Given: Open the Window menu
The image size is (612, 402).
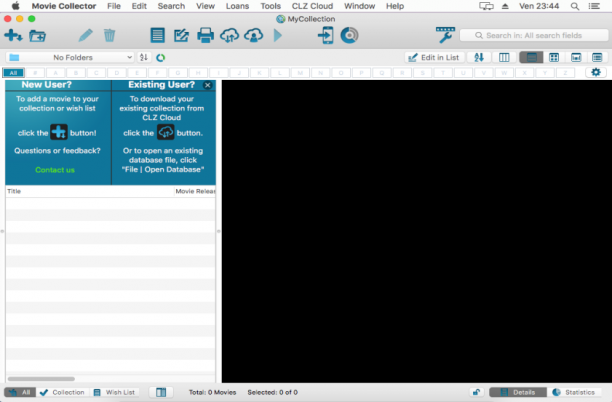Looking at the screenshot, I should point(359,6).
